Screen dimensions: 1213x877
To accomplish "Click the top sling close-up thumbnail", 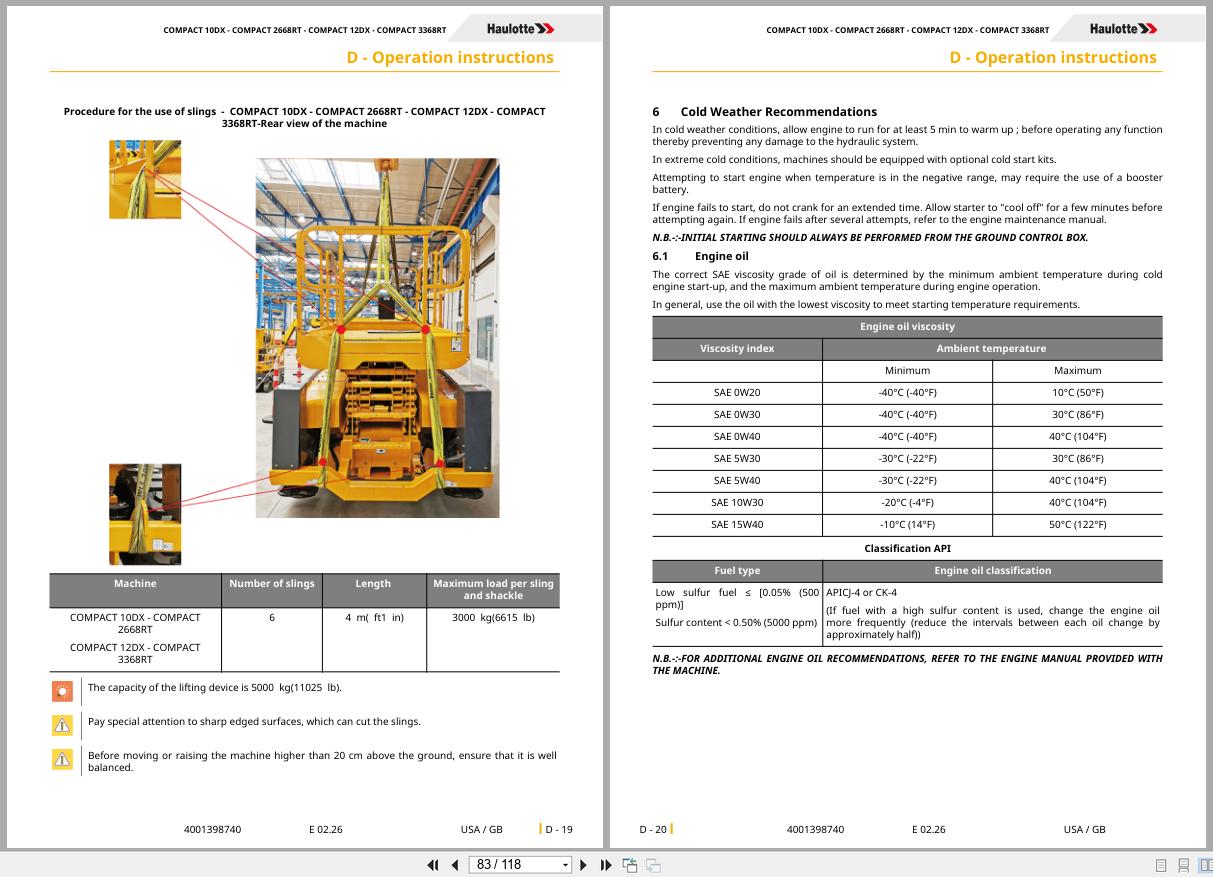I will pos(145,179).
